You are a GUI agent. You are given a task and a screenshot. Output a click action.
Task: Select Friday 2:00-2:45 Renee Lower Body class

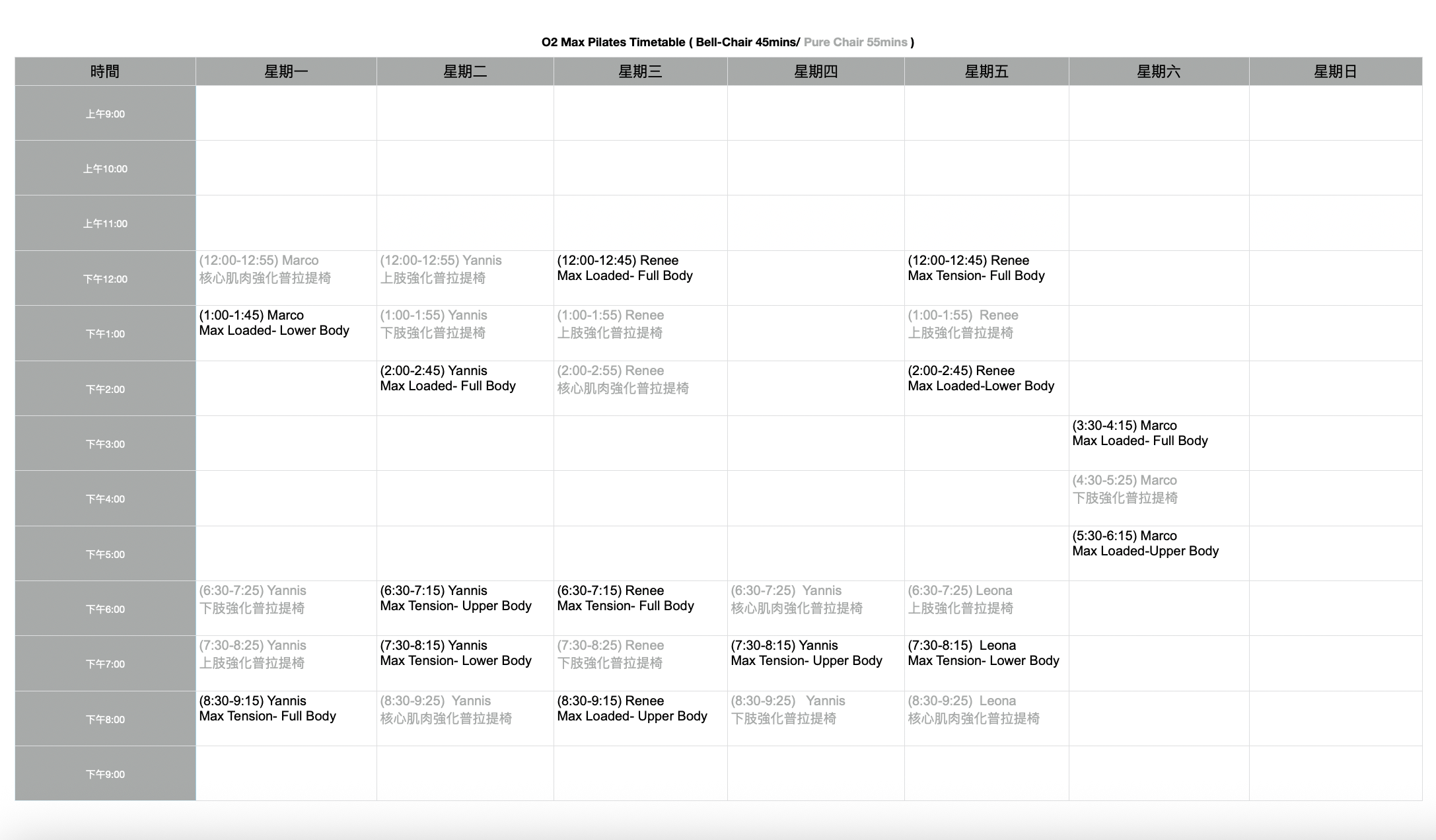986,388
